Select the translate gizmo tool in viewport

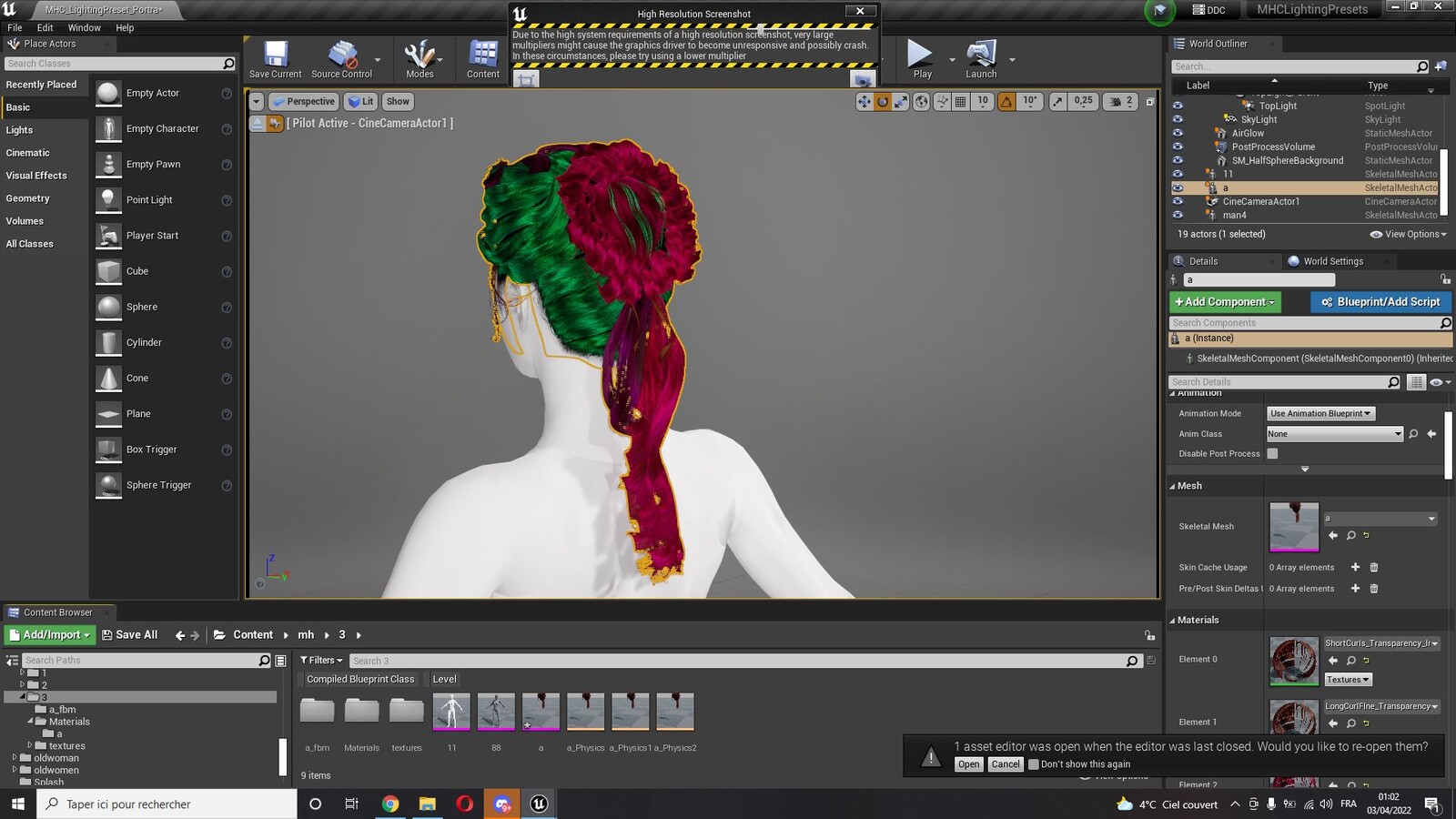pos(864,102)
